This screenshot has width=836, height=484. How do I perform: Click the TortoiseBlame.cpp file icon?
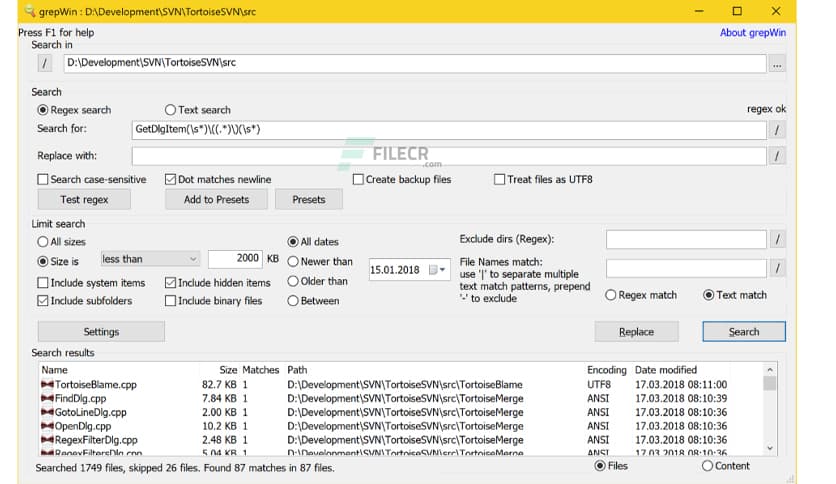click(x=46, y=384)
